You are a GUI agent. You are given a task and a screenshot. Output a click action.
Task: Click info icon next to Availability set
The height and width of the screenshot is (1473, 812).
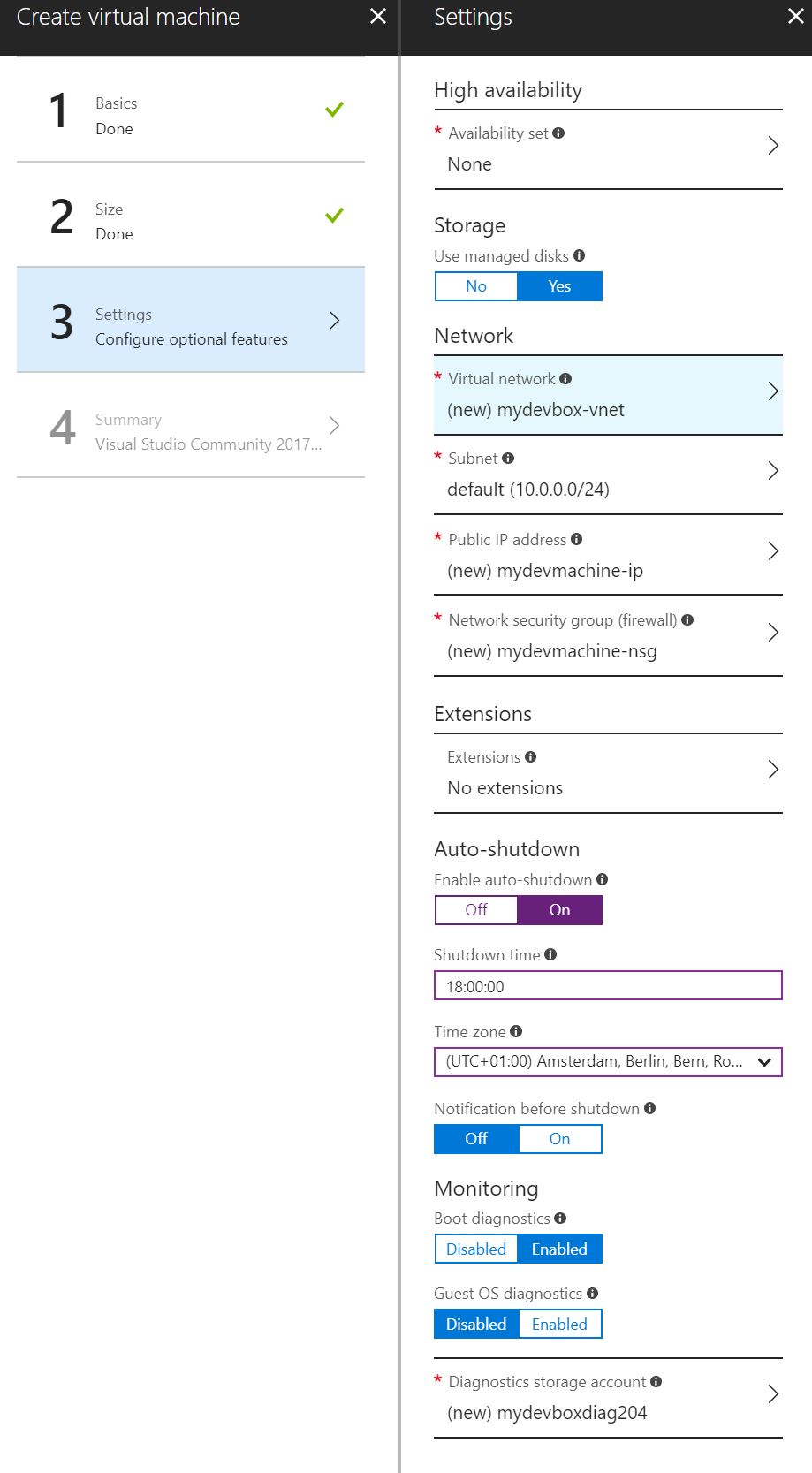click(x=558, y=133)
